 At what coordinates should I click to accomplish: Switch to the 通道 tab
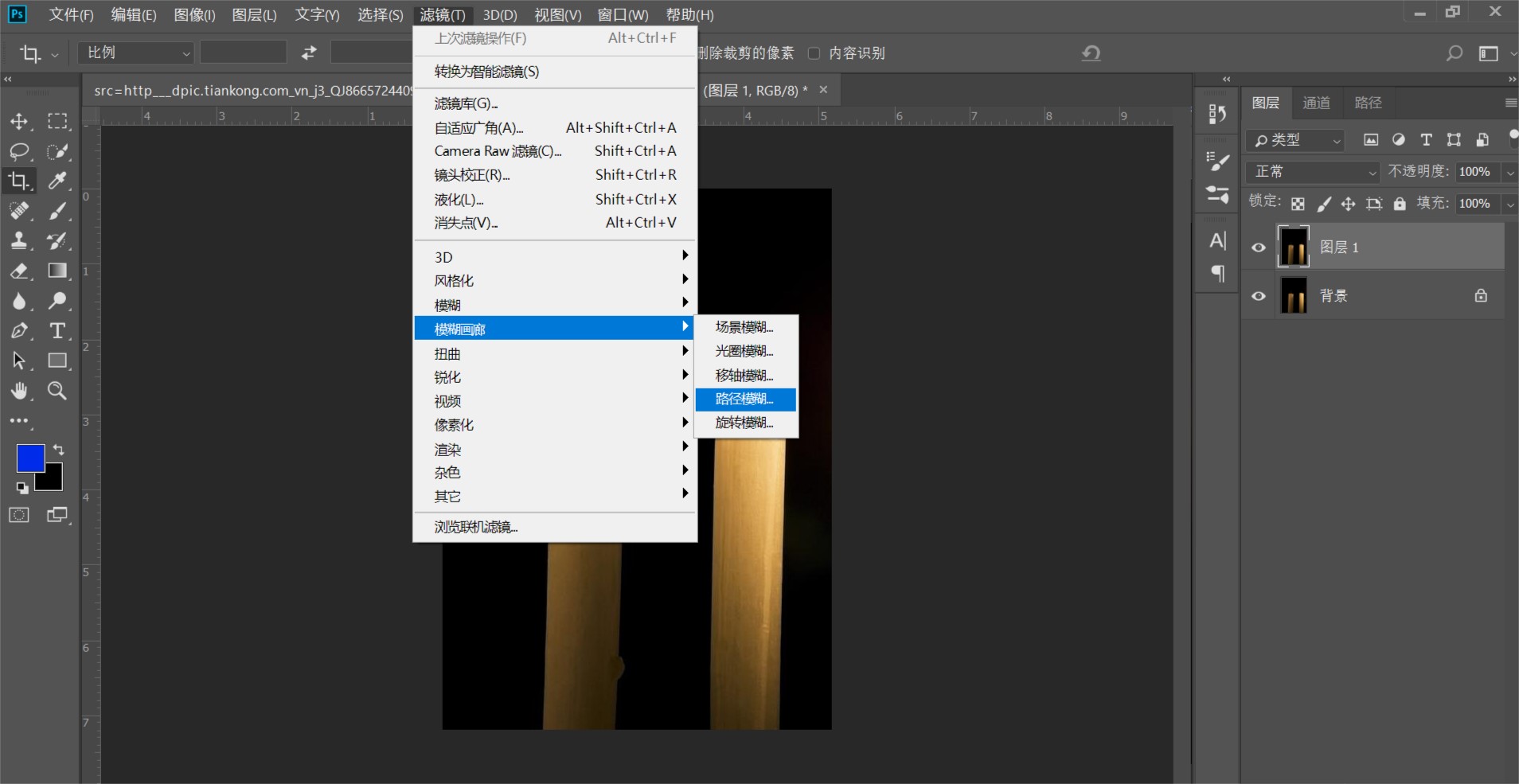pos(1315,102)
